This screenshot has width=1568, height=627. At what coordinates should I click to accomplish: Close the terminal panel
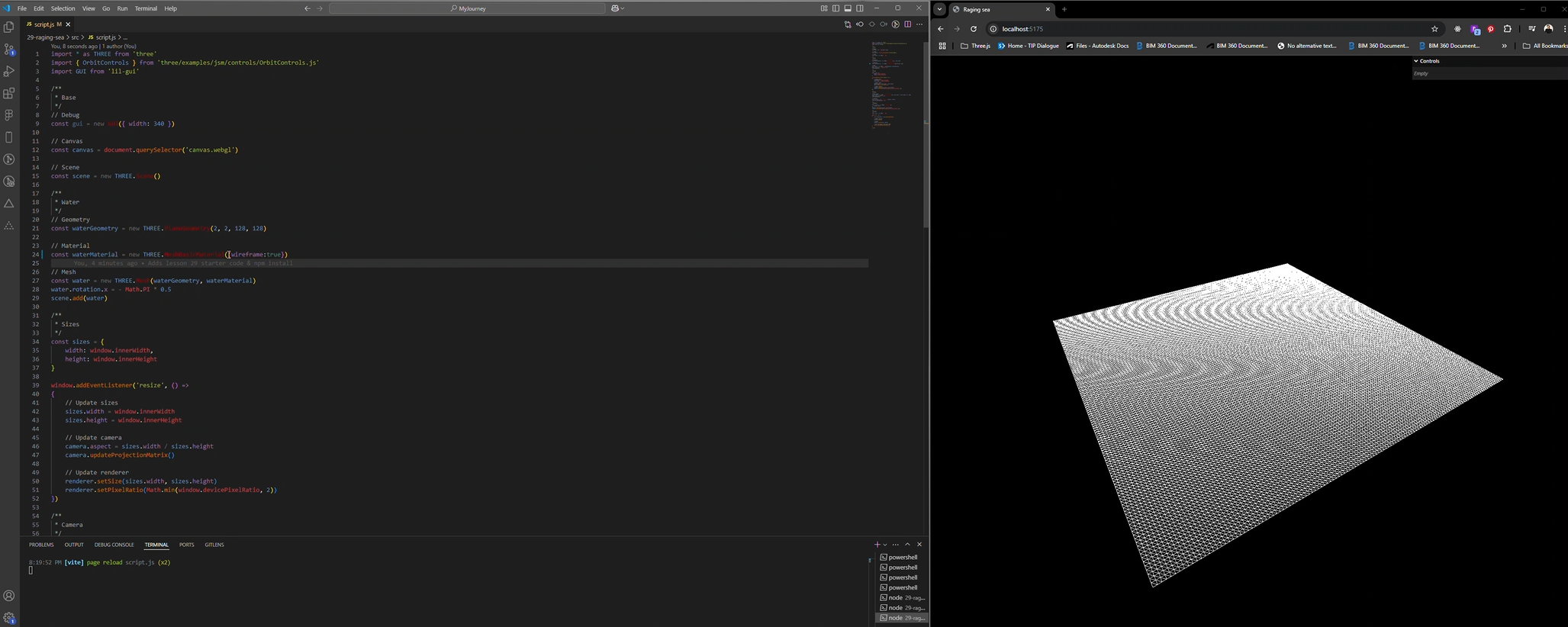919,545
